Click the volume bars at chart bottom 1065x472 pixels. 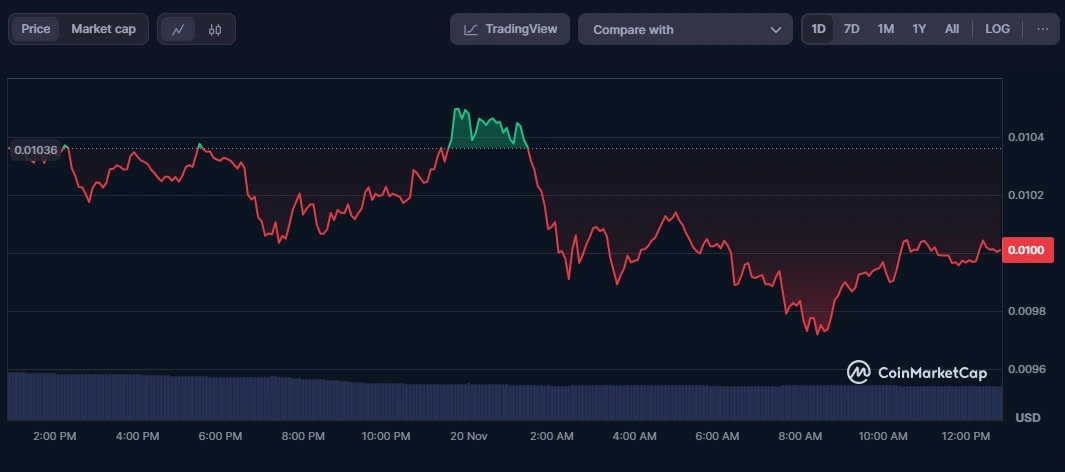click(500, 400)
